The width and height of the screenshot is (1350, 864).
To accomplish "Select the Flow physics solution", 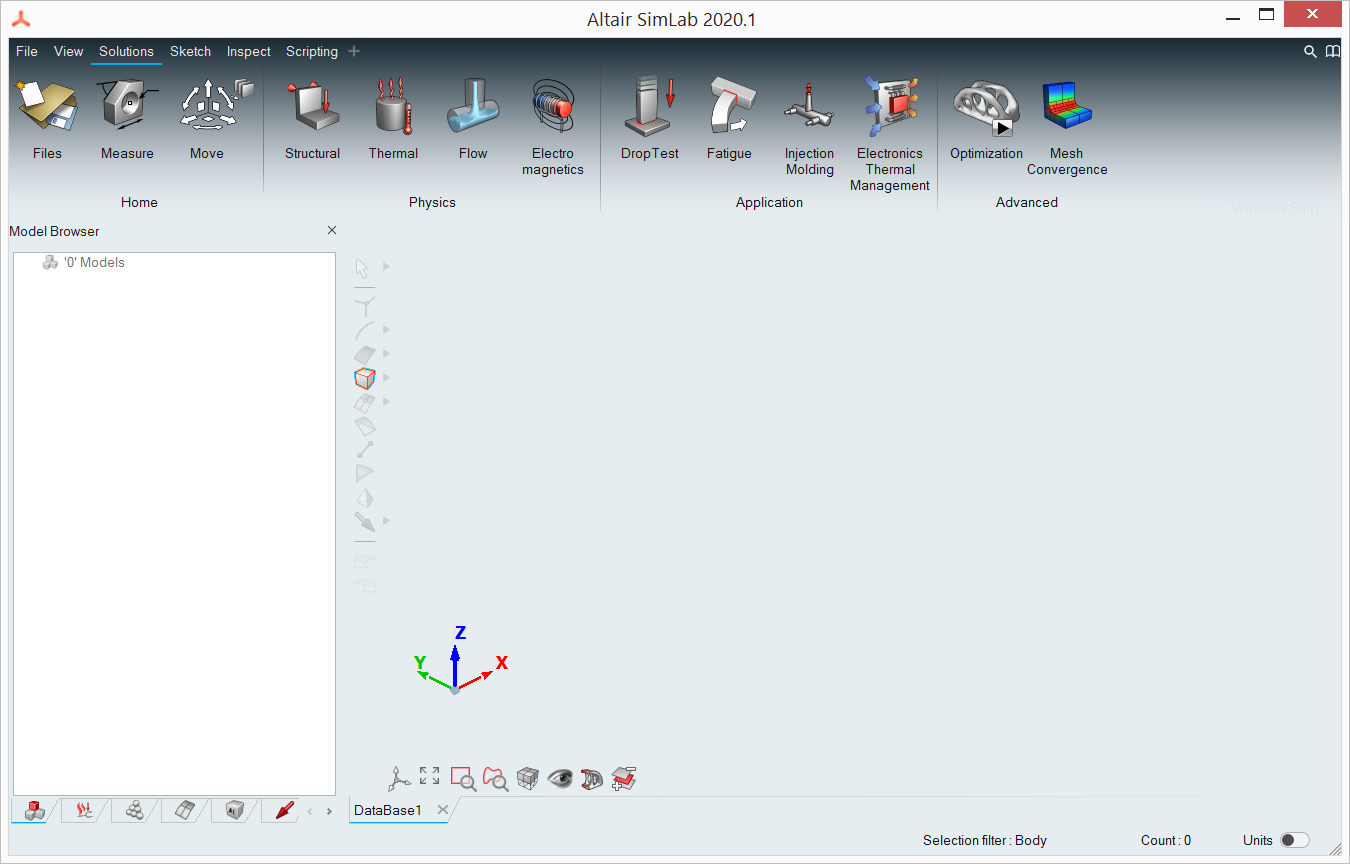I will [473, 120].
